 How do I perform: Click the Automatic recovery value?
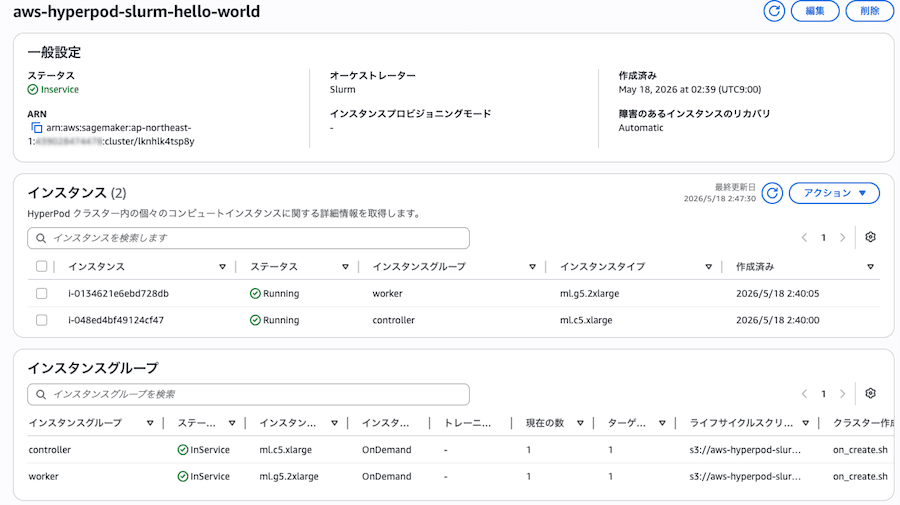click(641, 128)
